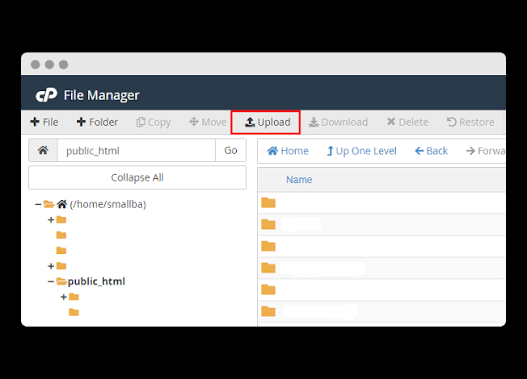Image resolution: width=527 pixels, height=379 pixels.
Task: Click the cPanel logo icon
Action: point(46,95)
